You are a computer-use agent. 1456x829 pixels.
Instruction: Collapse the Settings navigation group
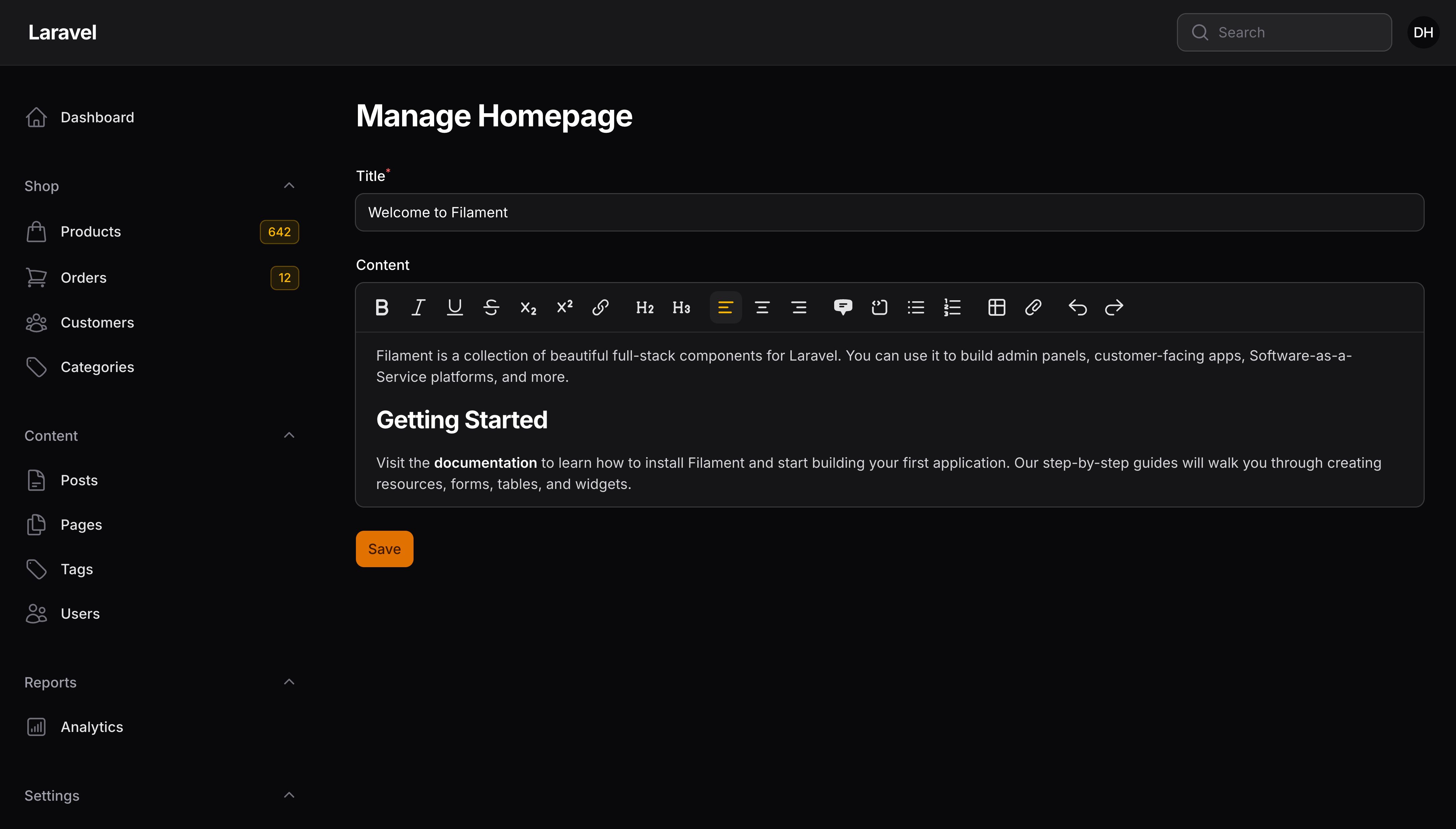click(289, 795)
